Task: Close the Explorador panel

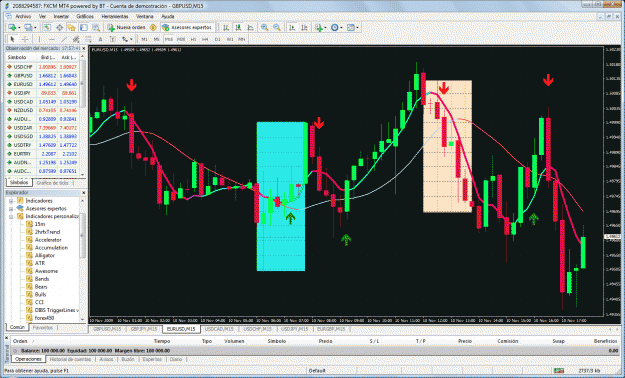Action: pyautogui.click(x=83, y=193)
